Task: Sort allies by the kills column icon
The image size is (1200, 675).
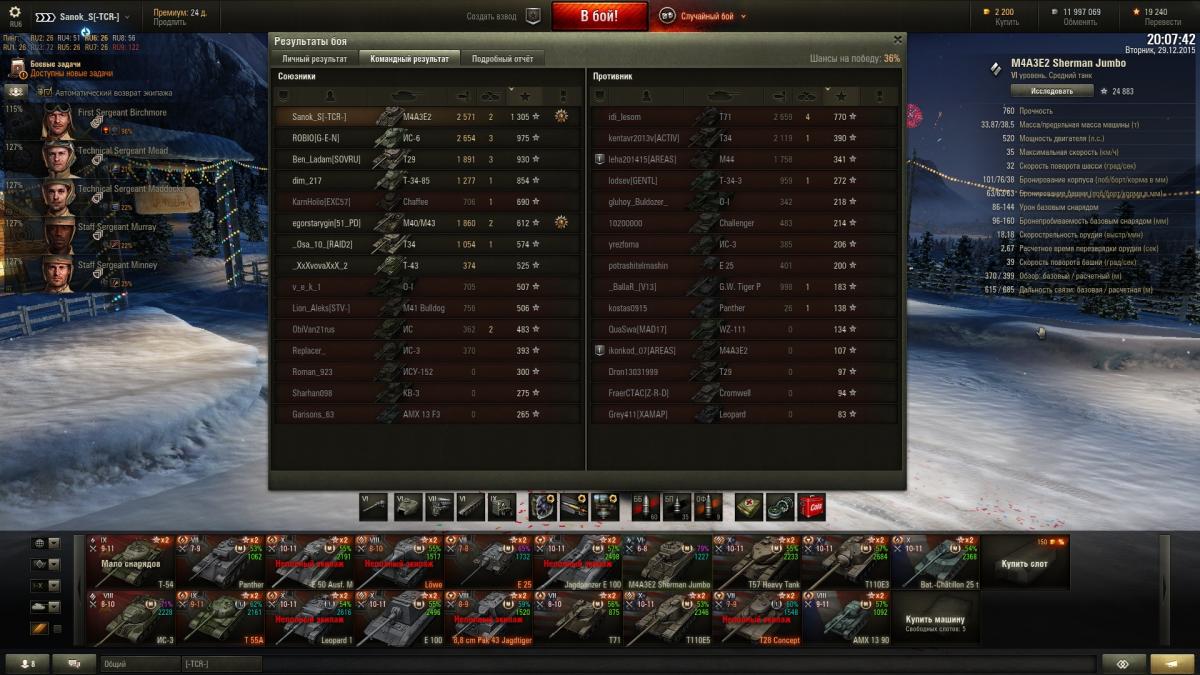Action: (x=492, y=96)
